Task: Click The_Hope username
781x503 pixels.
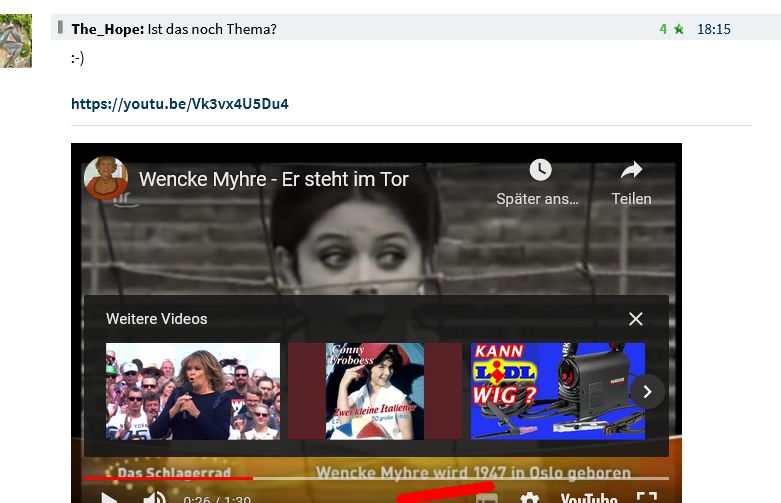Action: [107, 29]
